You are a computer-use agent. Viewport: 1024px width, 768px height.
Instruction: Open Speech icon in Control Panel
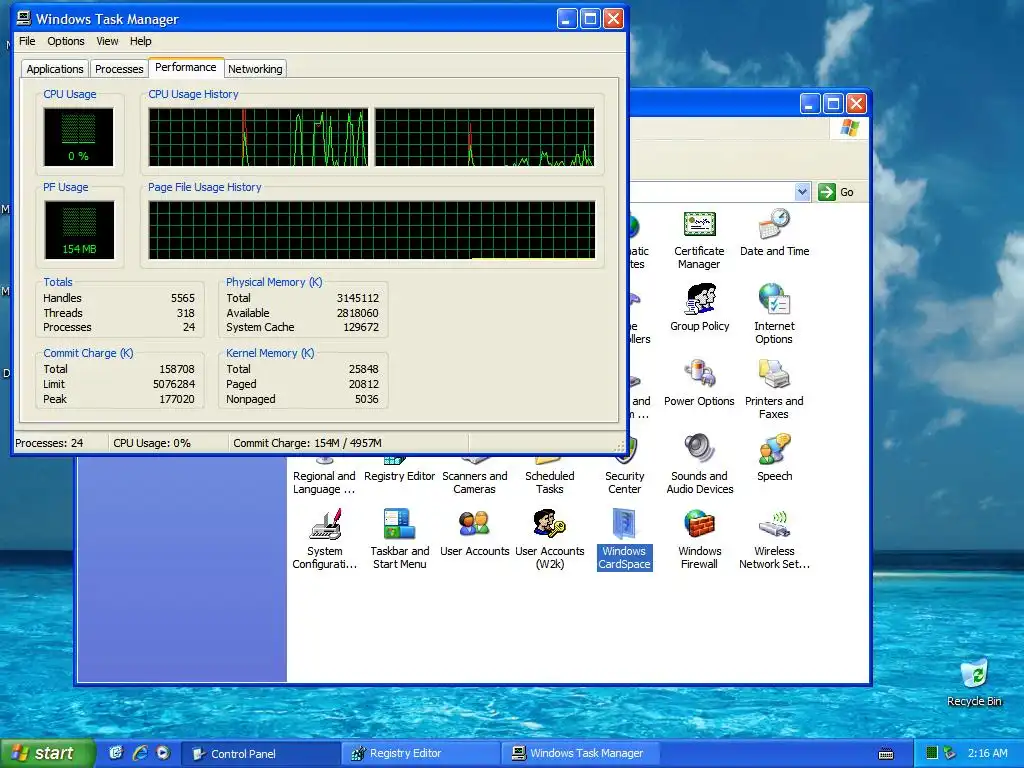(775, 458)
